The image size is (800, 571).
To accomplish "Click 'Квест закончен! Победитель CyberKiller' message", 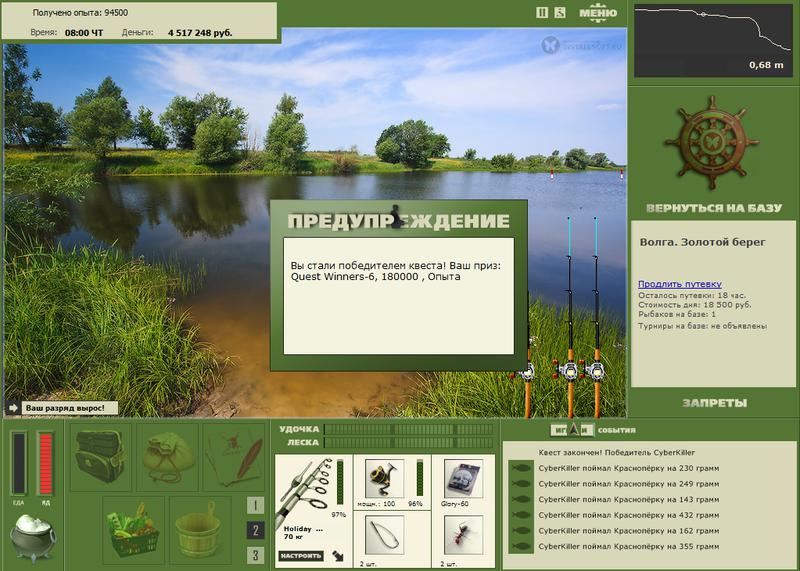I will pyautogui.click(x=616, y=452).
